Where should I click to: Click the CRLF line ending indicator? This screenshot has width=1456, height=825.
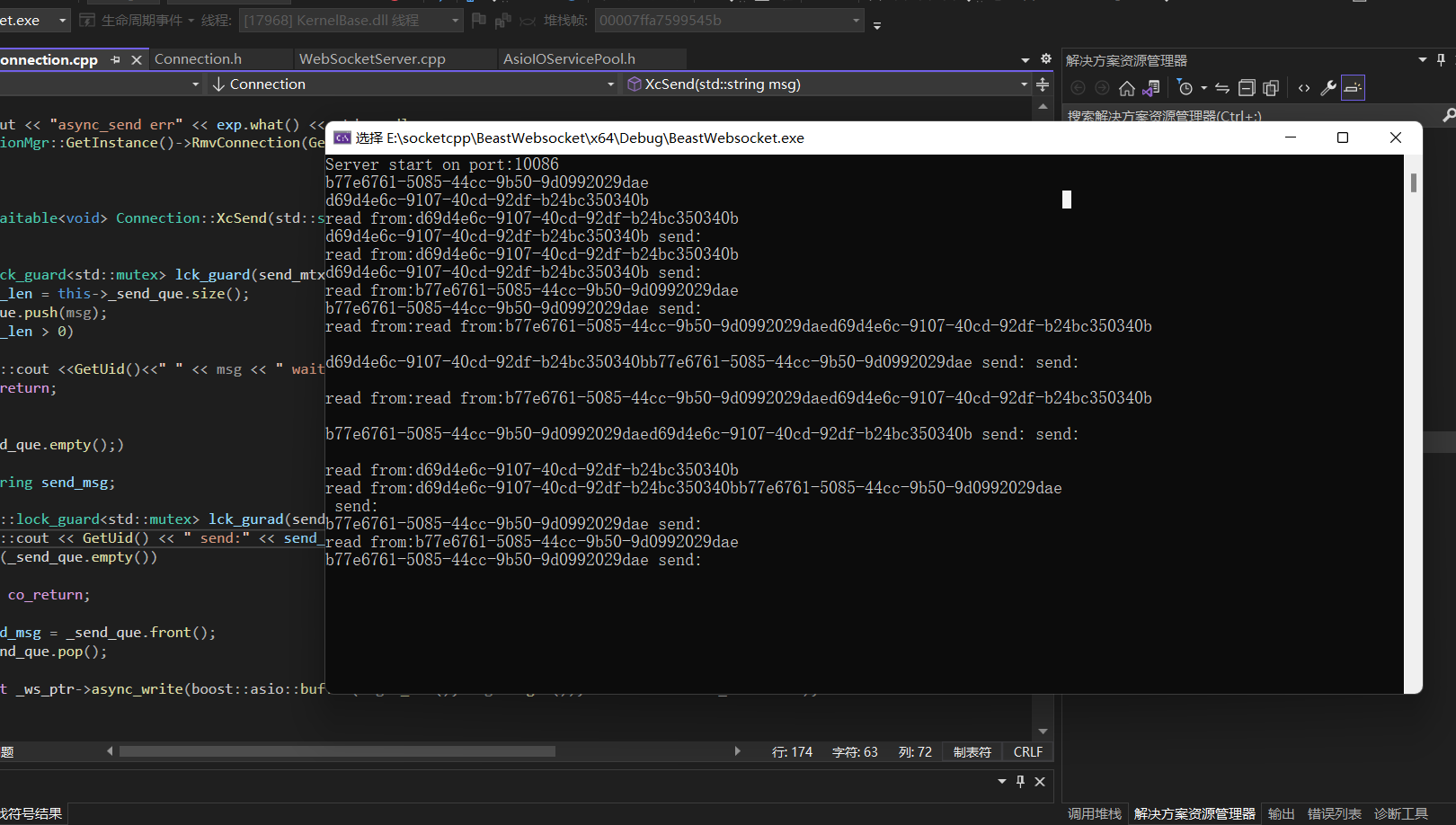click(x=1028, y=752)
